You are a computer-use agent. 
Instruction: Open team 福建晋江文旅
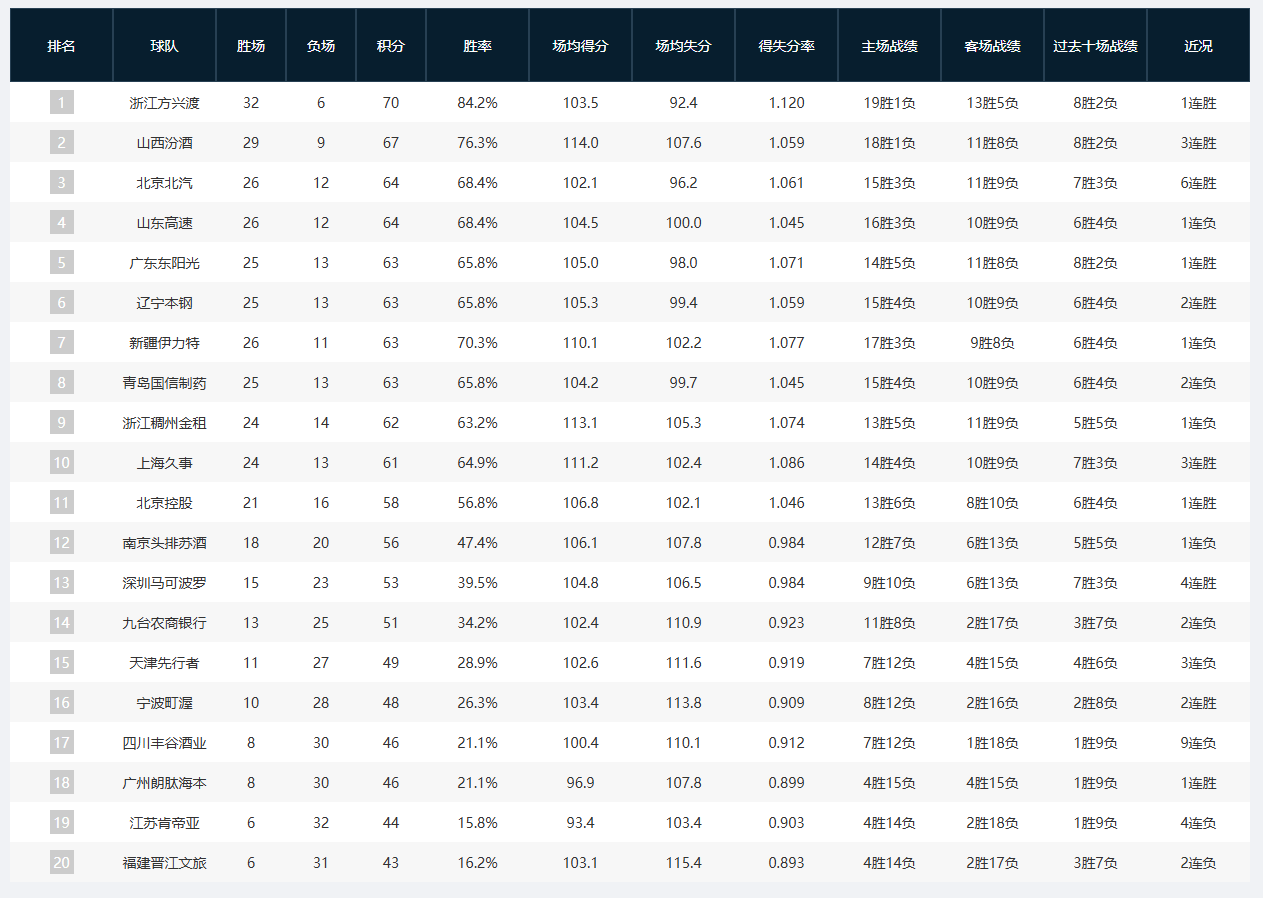(x=164, y=863)
